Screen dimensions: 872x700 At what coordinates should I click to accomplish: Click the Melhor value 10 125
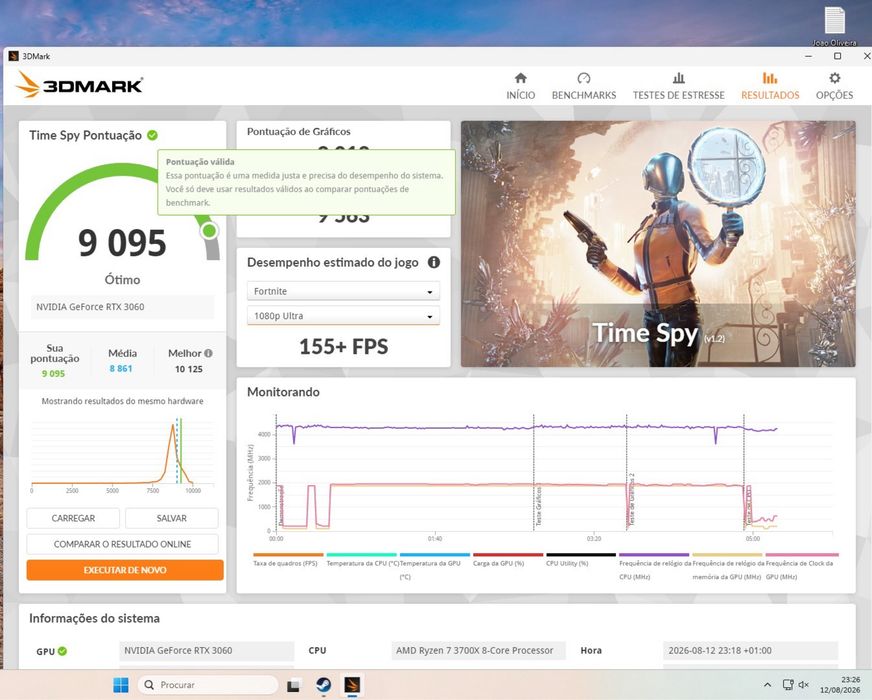(x=189, y=369)
